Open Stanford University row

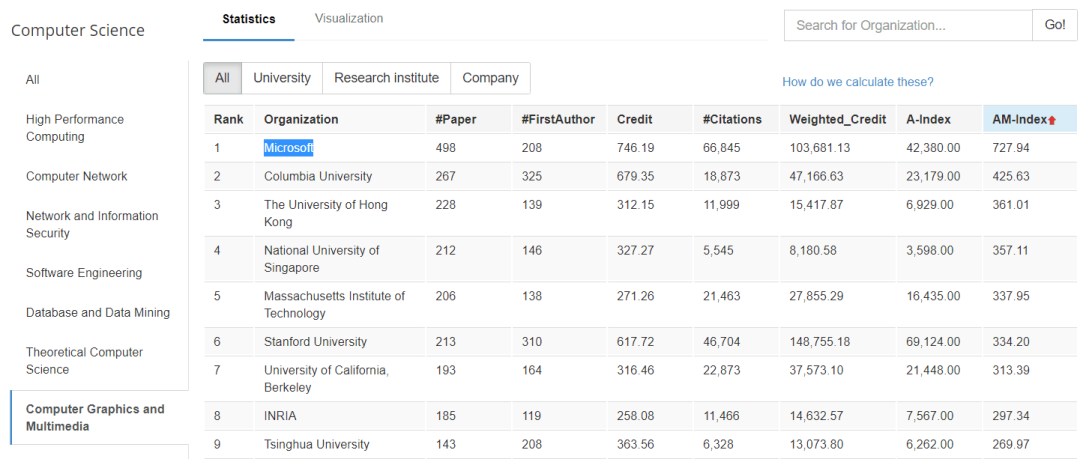315,342
